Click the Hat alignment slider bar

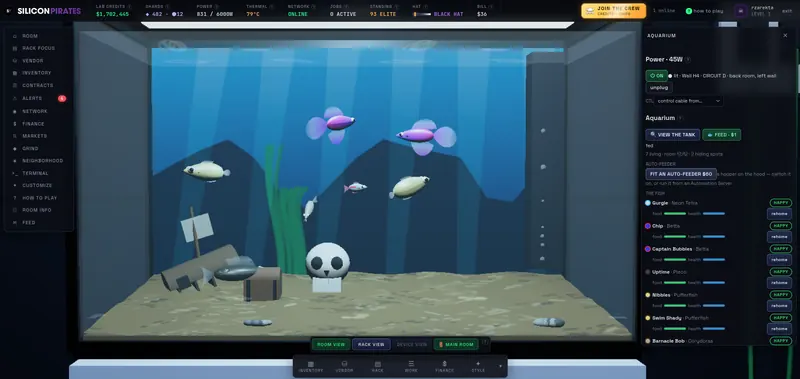[x=422, y=14]
